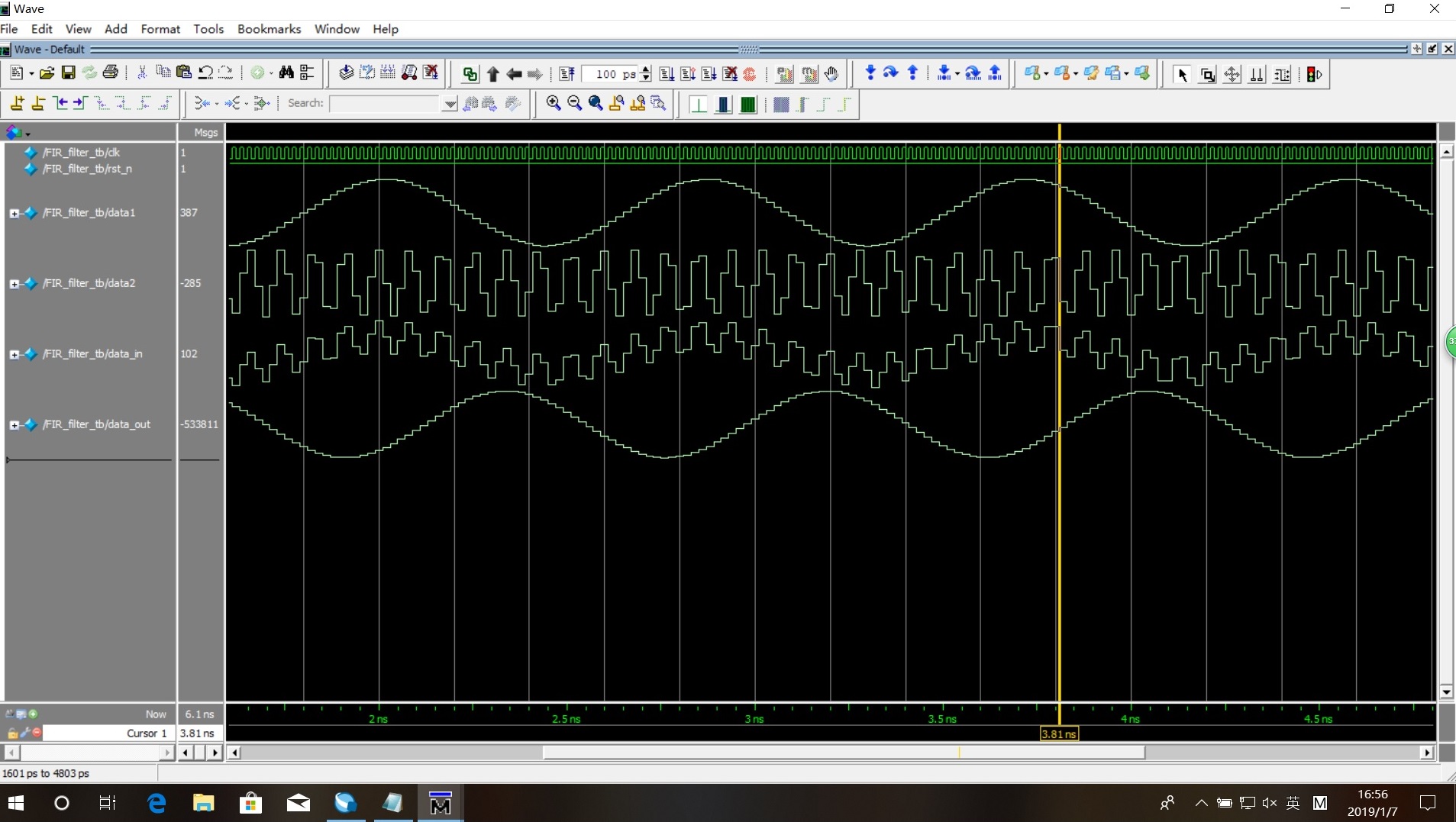Open the Help menu
The image size is (1456, 822).
click(386, 29)
